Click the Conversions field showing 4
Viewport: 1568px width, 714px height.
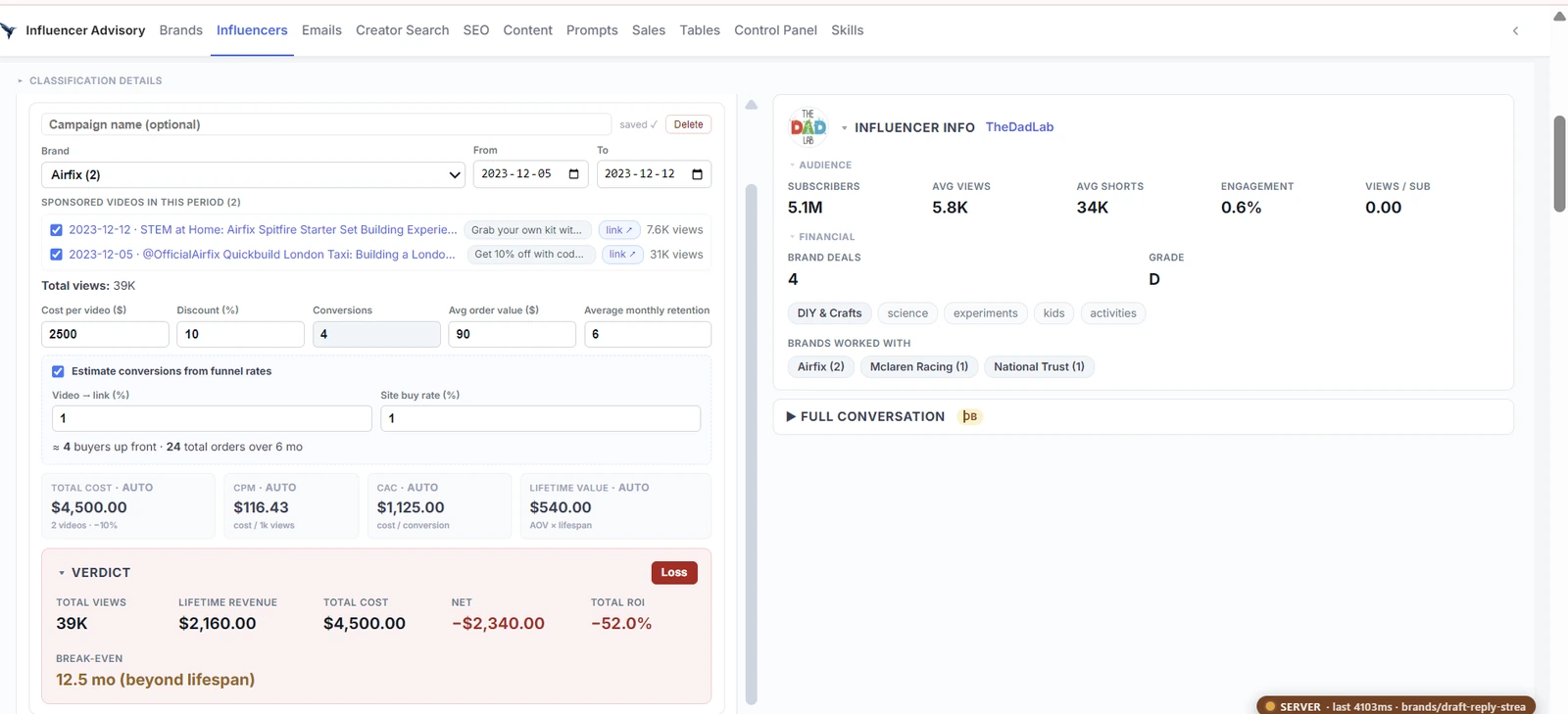[376, 334]
